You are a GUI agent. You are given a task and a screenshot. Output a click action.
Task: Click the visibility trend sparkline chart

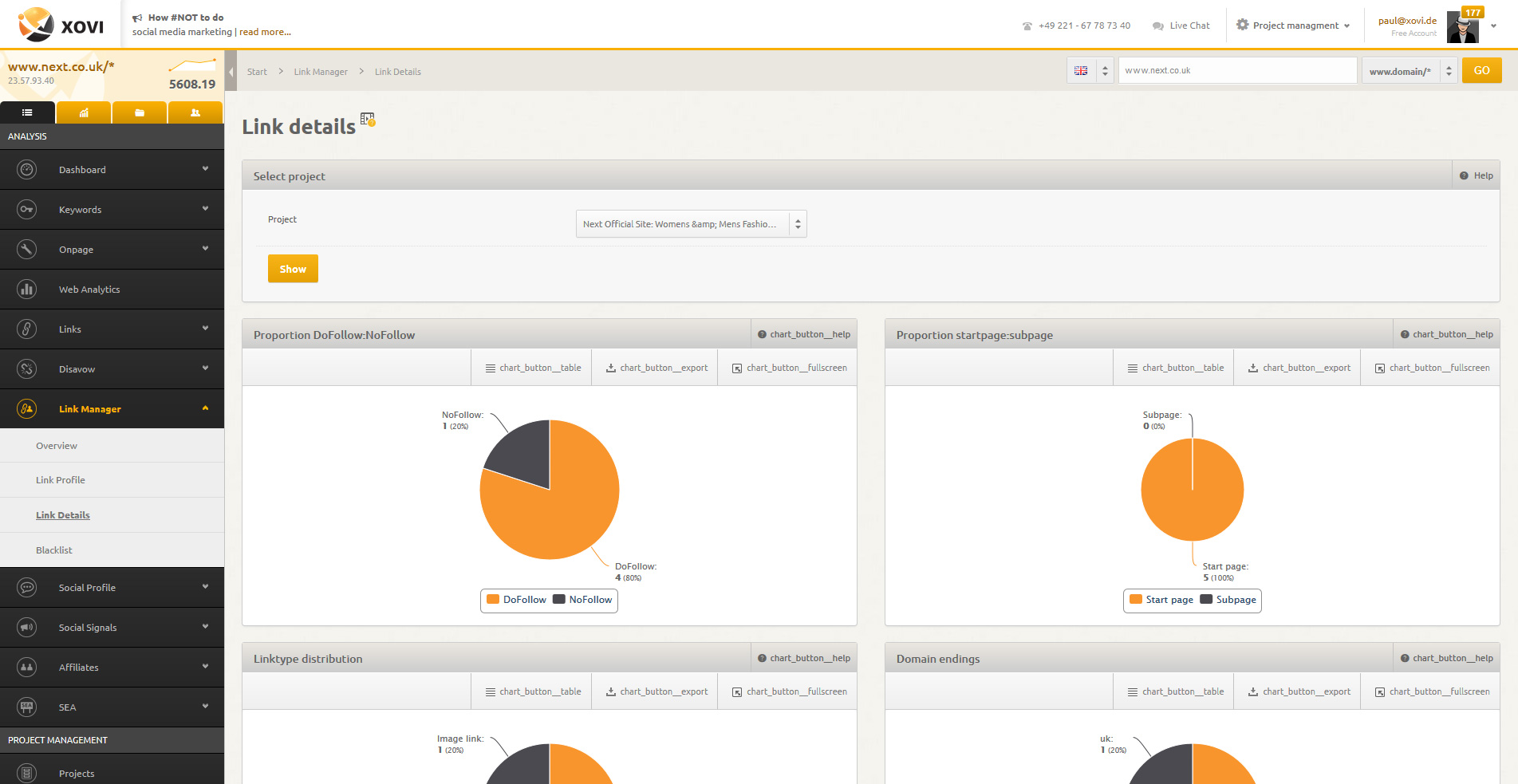tap(192, 64)
